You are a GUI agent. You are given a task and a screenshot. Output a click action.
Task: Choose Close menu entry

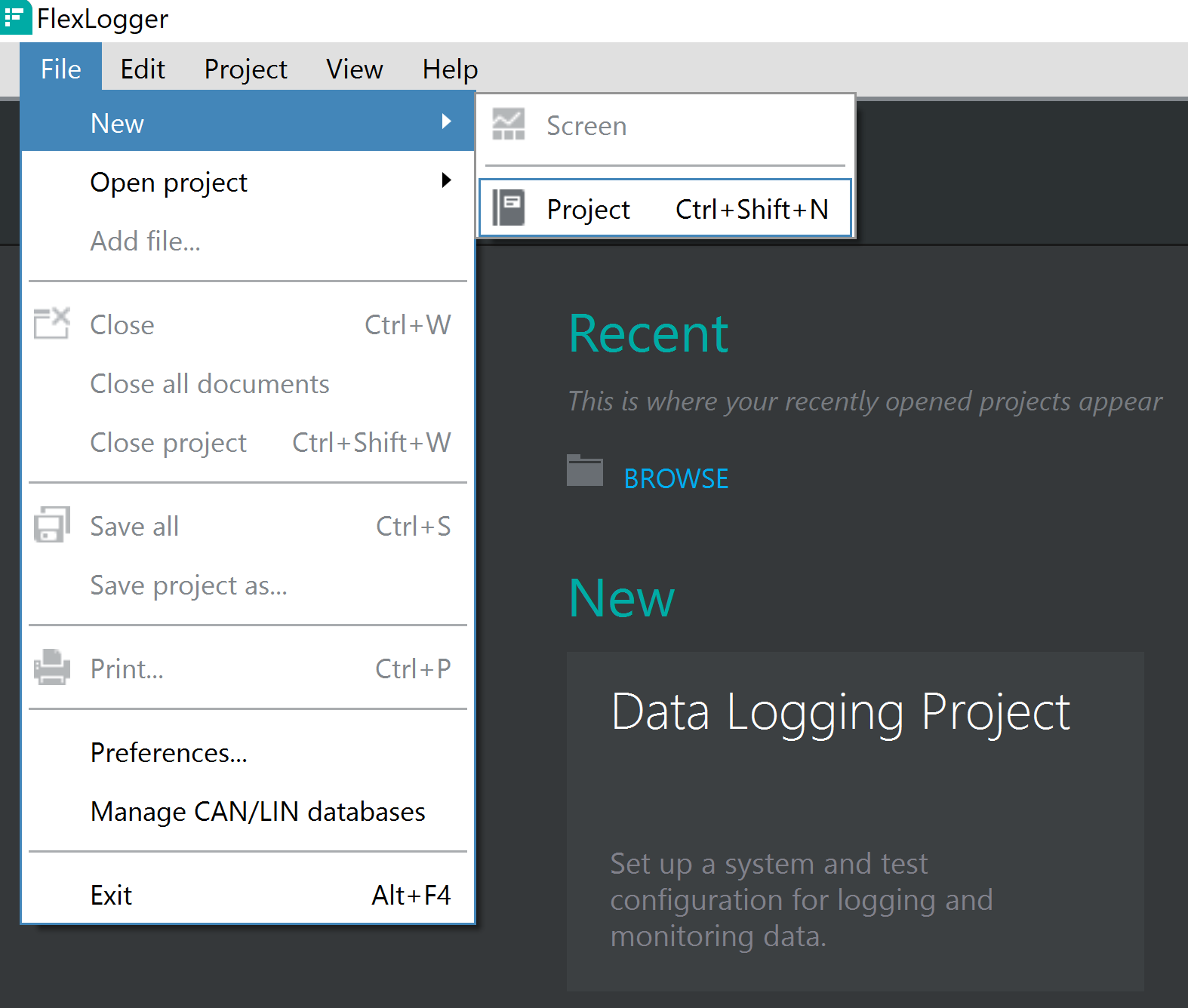248,324
